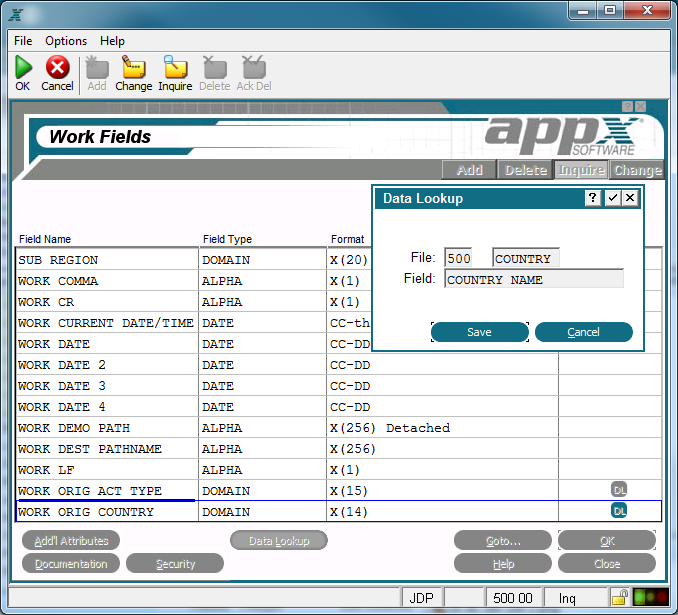The image size is (678, 615).
Task: Click Save in Data Lookup dialog
Action: tap(480, 332)
